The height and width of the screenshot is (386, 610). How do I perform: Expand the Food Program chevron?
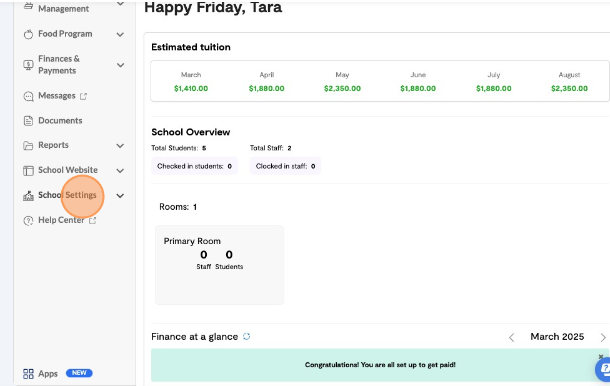coord(120,35)
